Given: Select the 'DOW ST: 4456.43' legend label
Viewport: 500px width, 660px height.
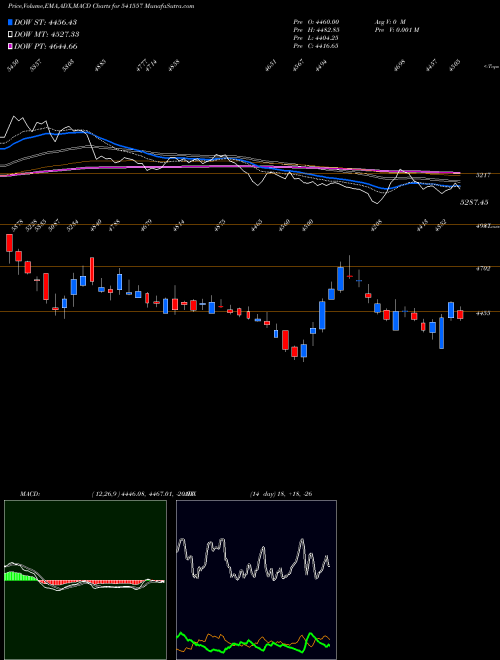Looking at the screenshot, I should (45, 22).
